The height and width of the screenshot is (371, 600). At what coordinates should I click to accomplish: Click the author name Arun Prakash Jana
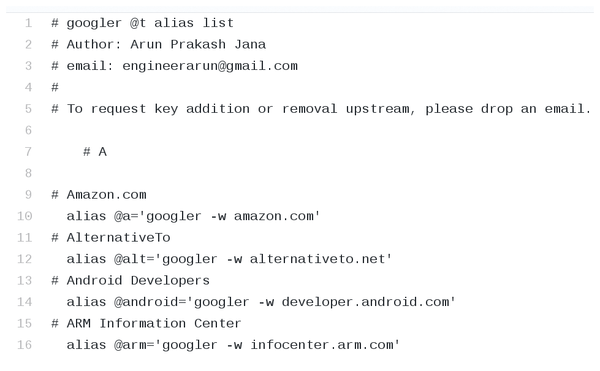click(x=198, y=45)
